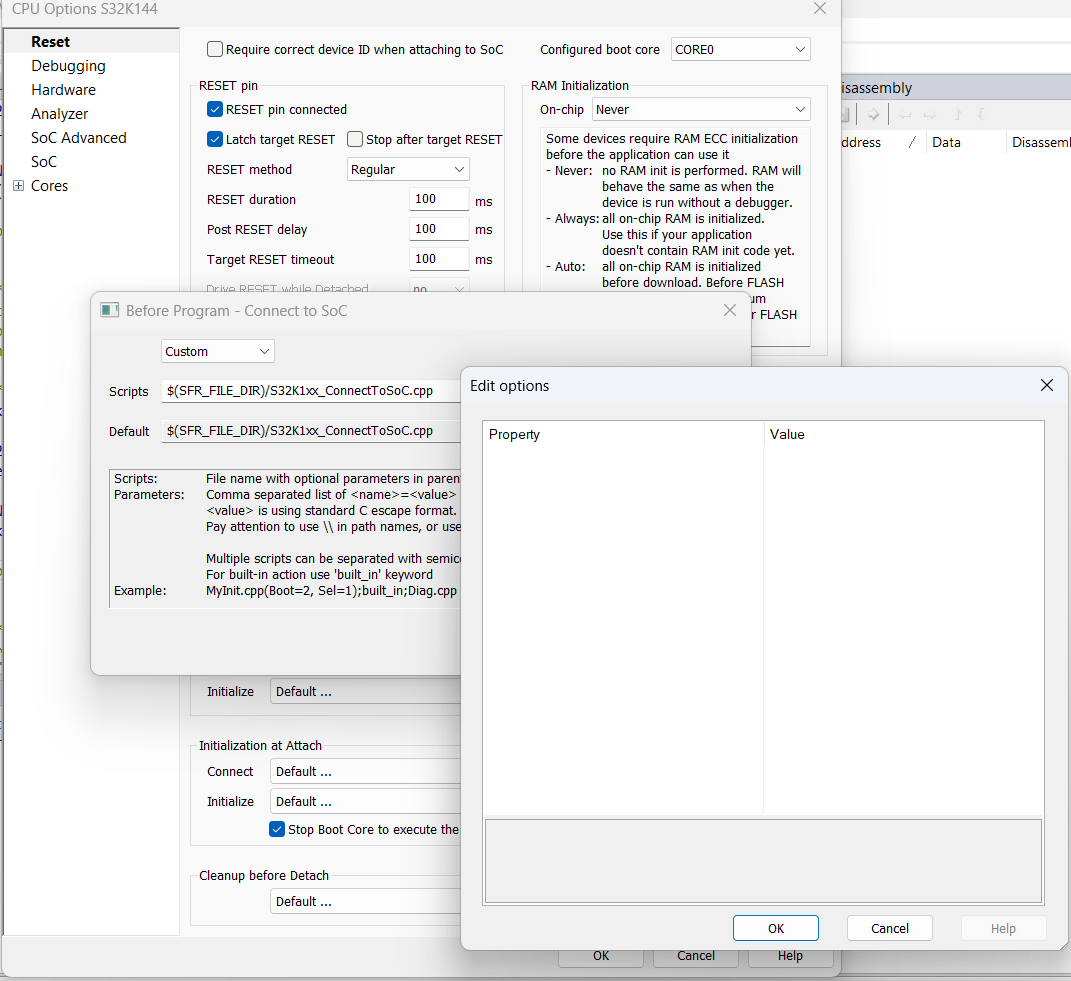Edit Post RESET delay field
1071x981 pixels.
tap(439, 229)
